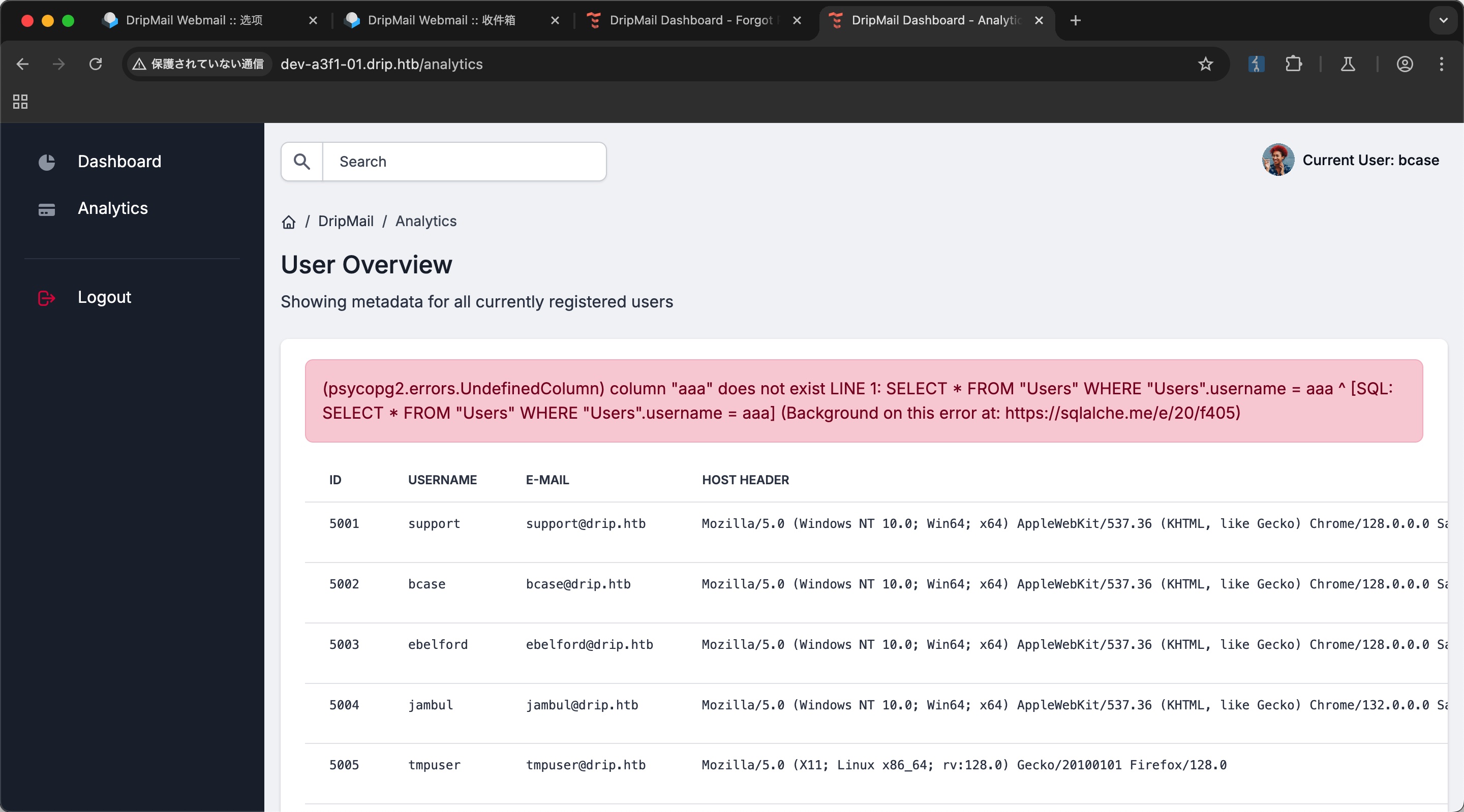1464x812 pixels.
Task: Open the apps grid icon in bookmarks bar
Action: pos(20,102)
